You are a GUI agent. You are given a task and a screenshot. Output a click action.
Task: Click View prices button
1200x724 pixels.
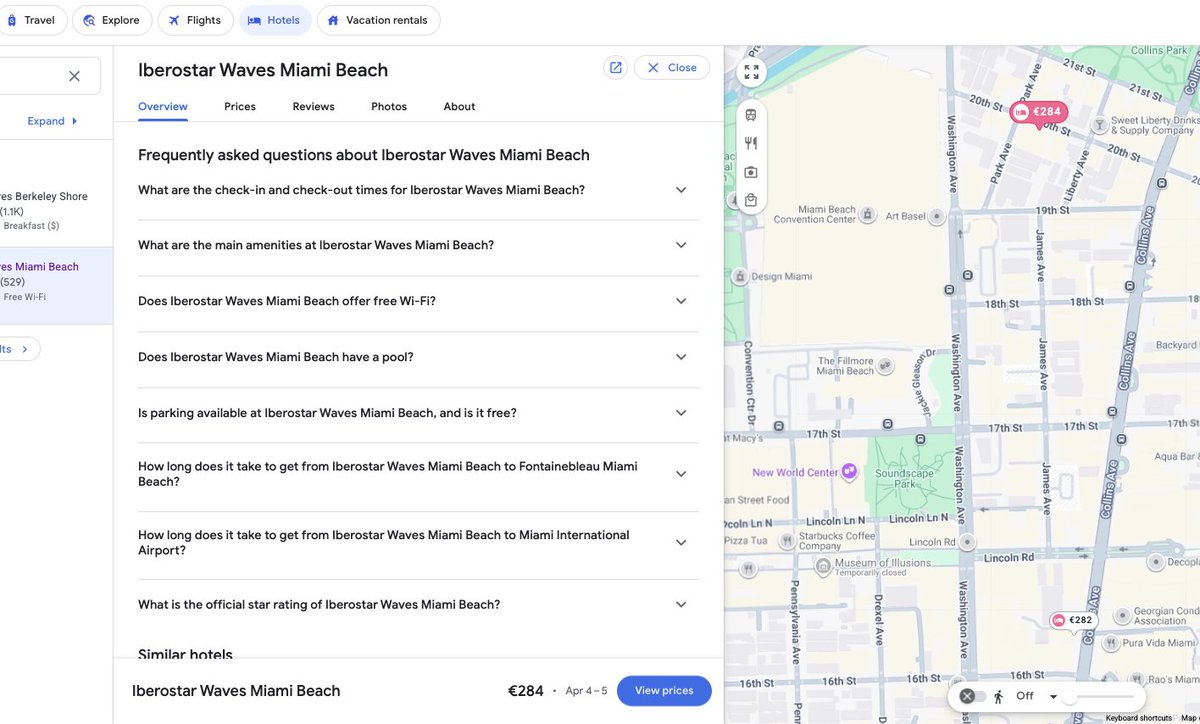[x=664, y=691]
